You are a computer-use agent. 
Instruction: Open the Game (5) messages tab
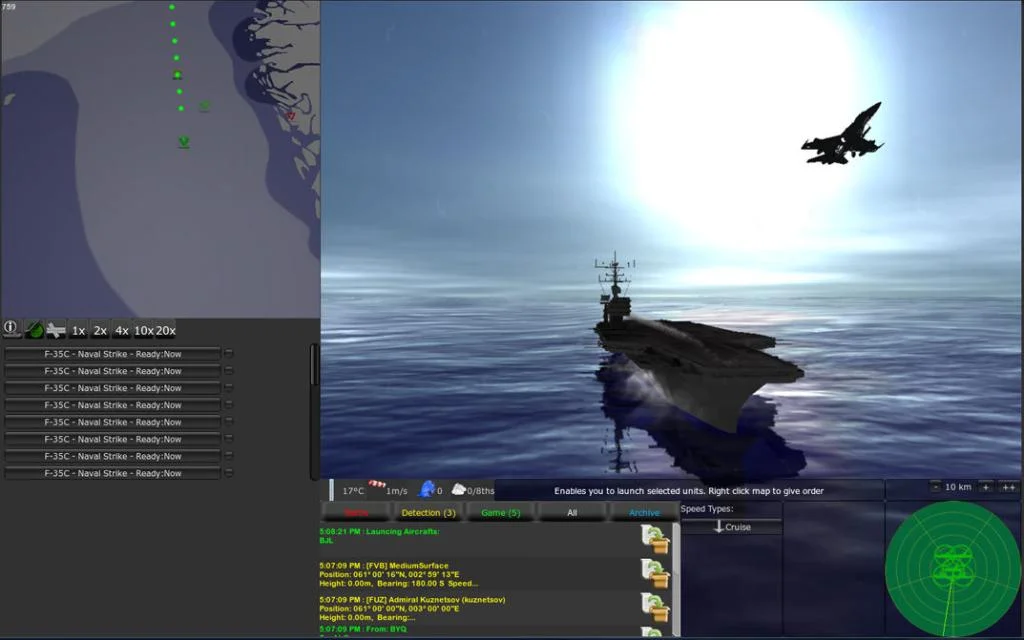[500, 512]
